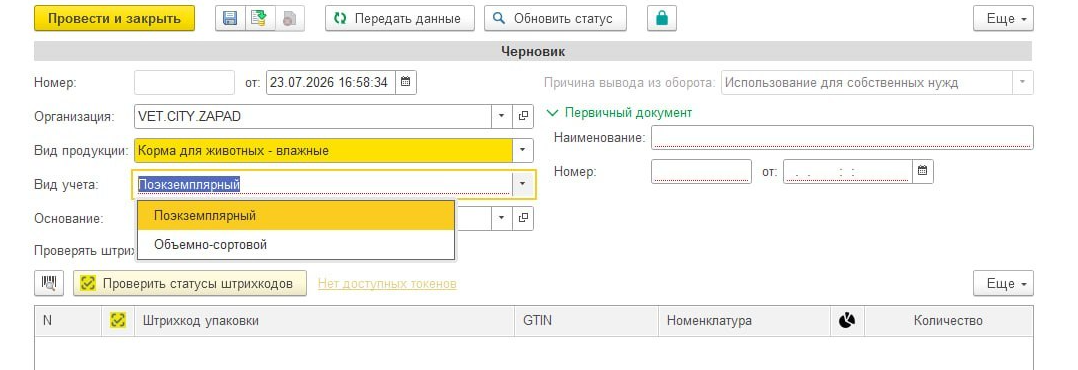
Task: Click the pie chart column header icon
Action: coord(847,320)
